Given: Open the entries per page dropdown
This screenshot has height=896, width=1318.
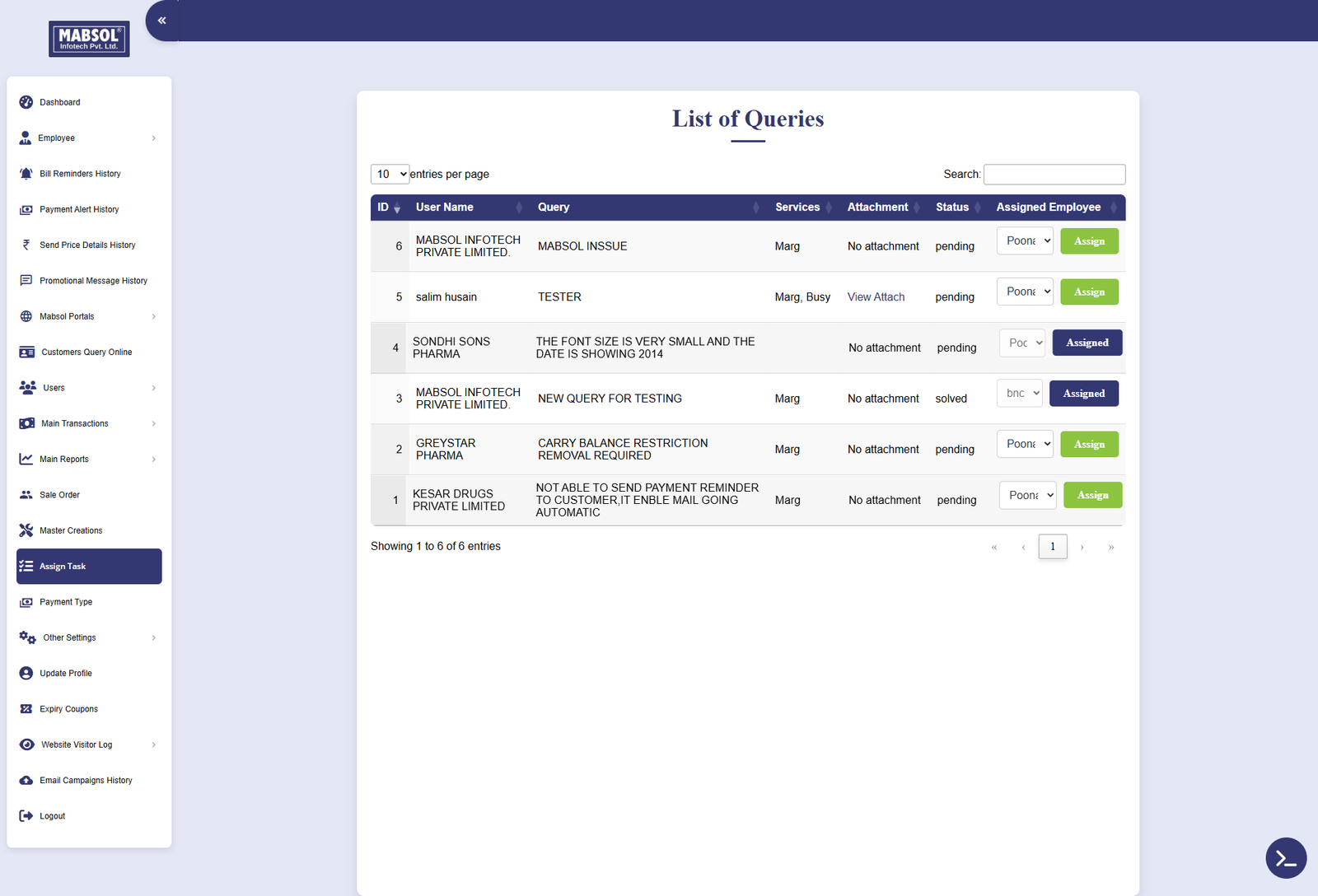Looking at the screenshot, I should coord(390,174).
